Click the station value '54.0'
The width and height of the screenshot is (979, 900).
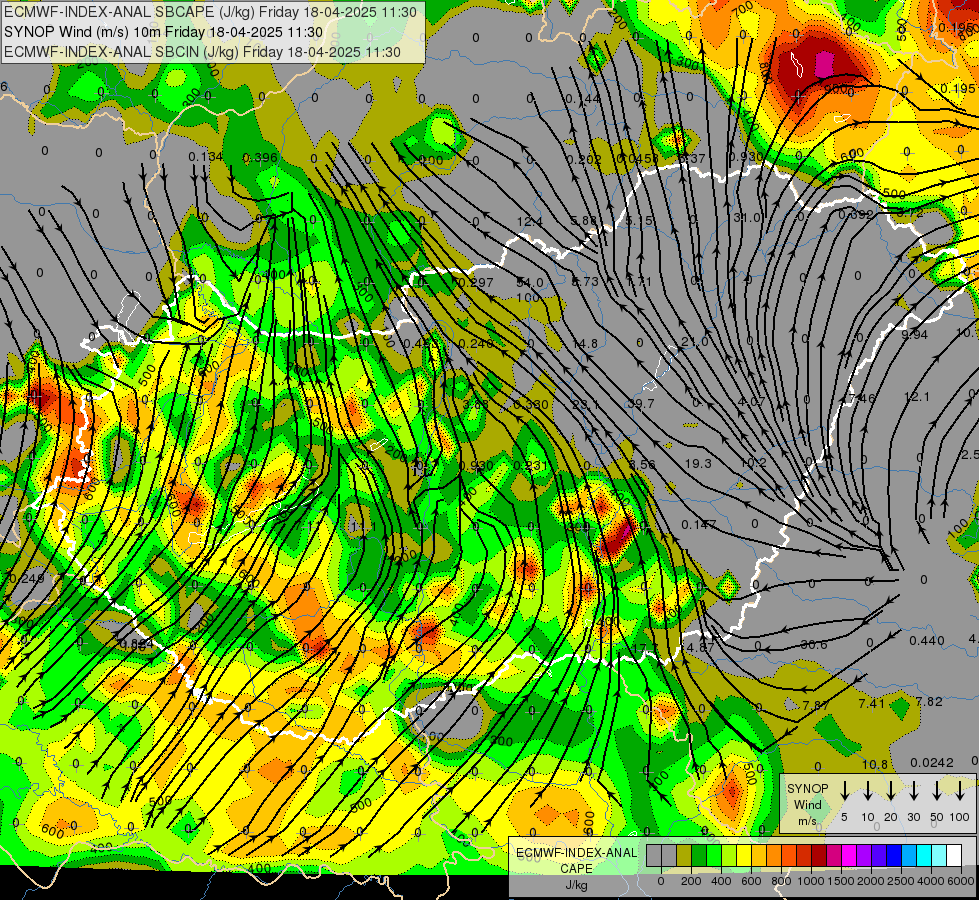(x=529, y=283)
